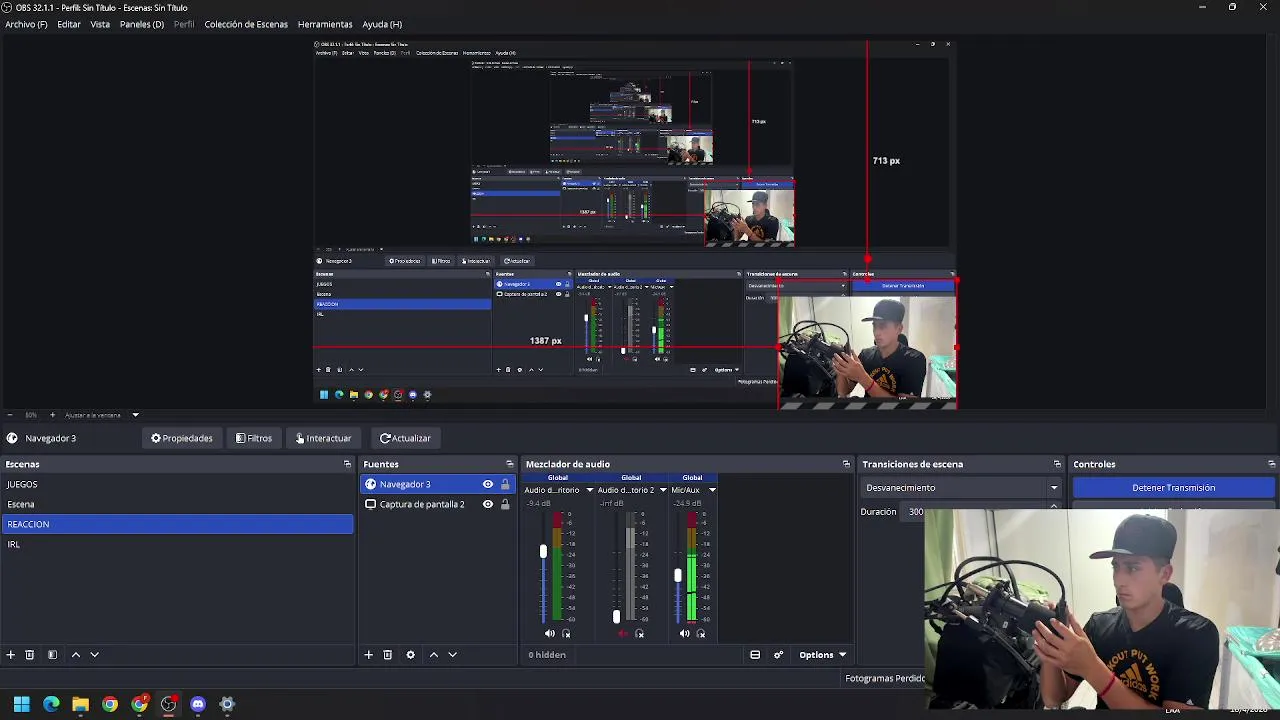The height and width of the screenshot is (720, 1280).
Task: Open the Desvanecimiento transition dropdown
Action: coord(961,488)
